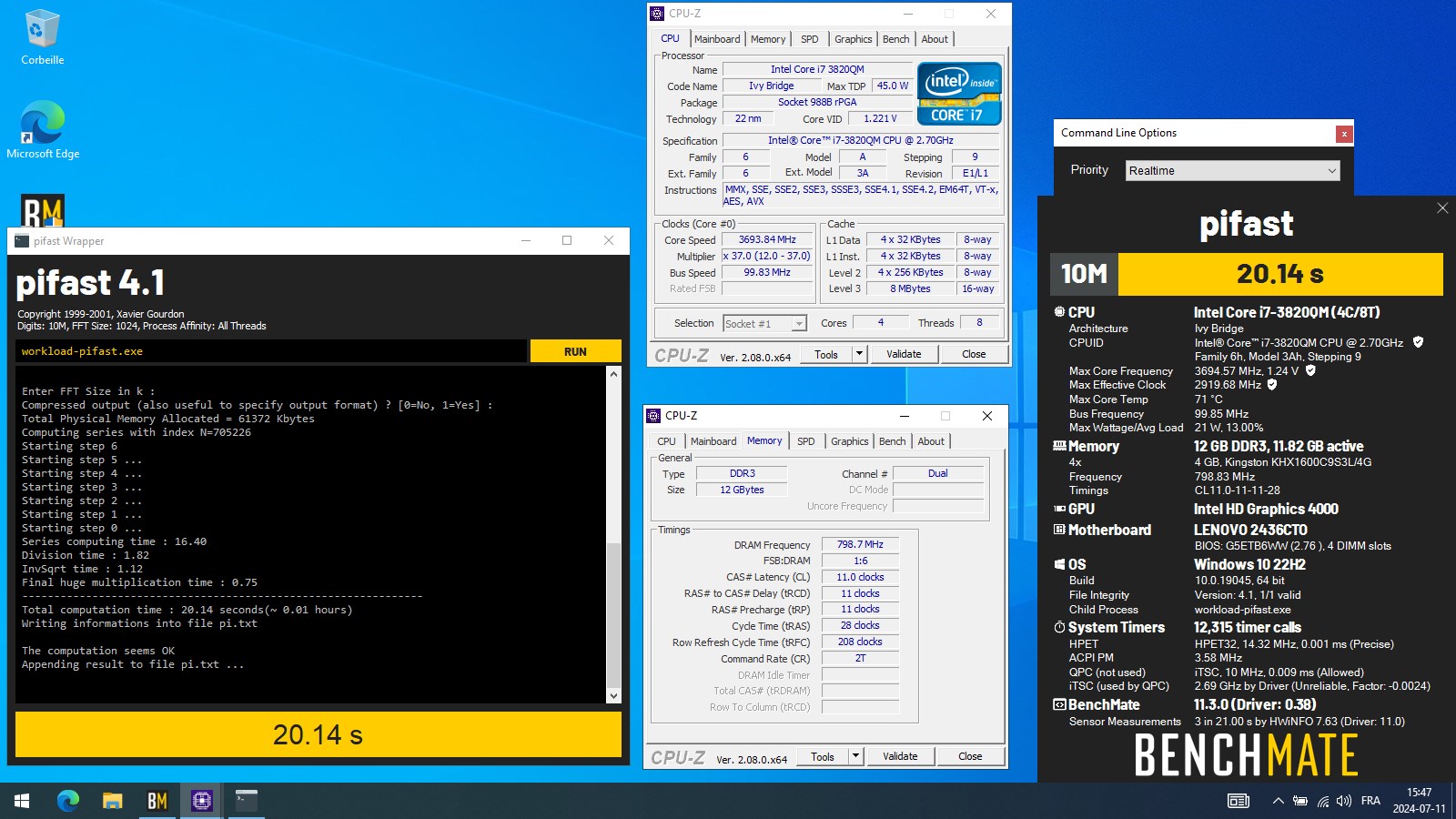Select Mainboard tab in top CPU-Z window
1456x819 pixels.
717,39
